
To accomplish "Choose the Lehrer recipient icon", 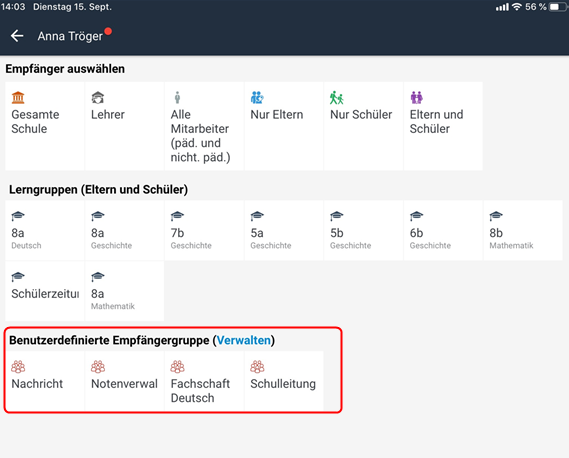I will pos(98,98).
